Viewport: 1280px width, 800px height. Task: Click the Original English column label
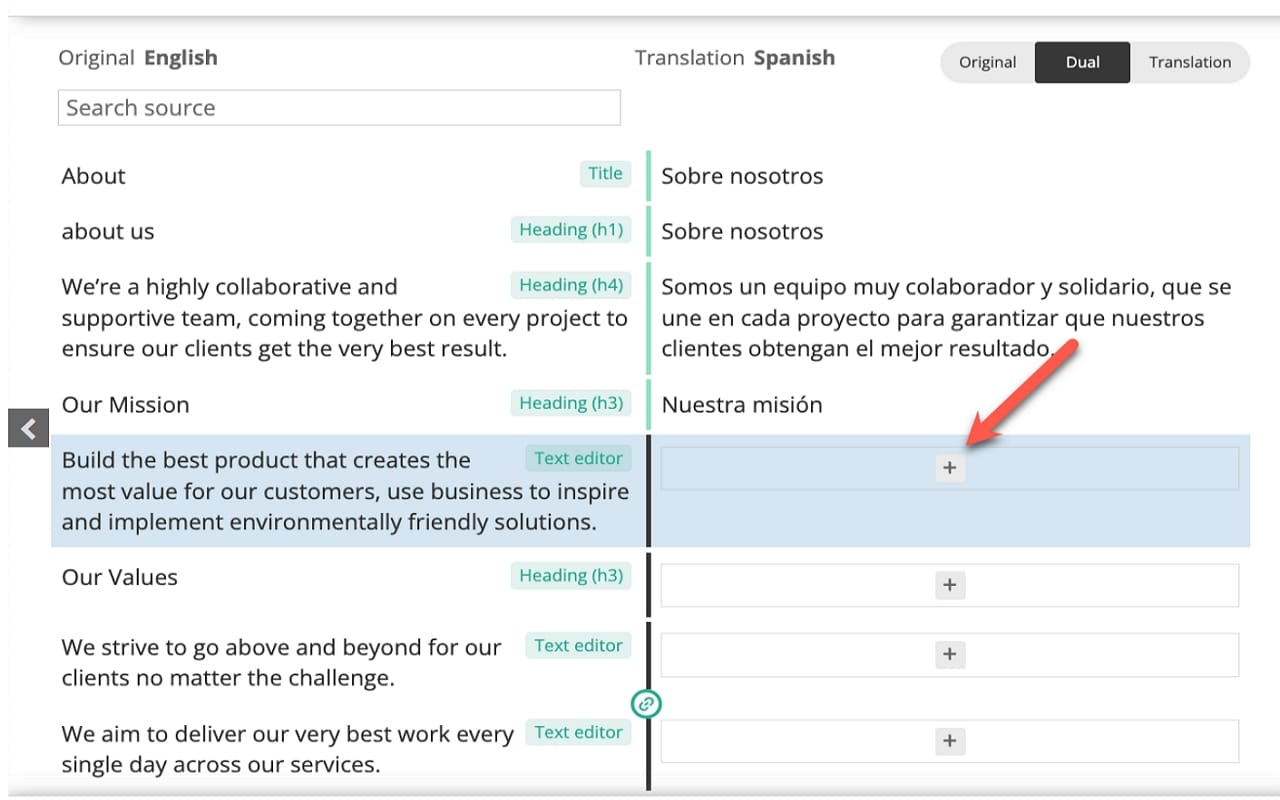pos(138,58)
